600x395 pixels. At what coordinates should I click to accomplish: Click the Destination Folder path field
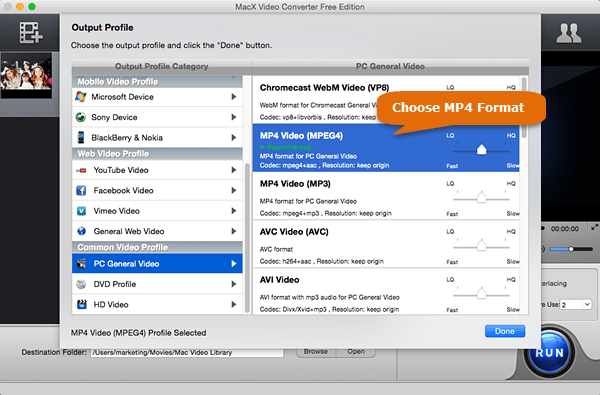[187, 353]
